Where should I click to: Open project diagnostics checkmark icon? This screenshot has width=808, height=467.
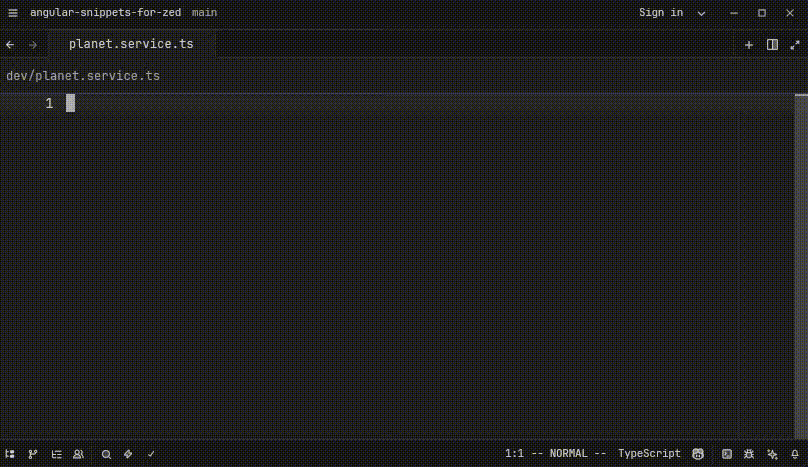click(x=151, y=454)
